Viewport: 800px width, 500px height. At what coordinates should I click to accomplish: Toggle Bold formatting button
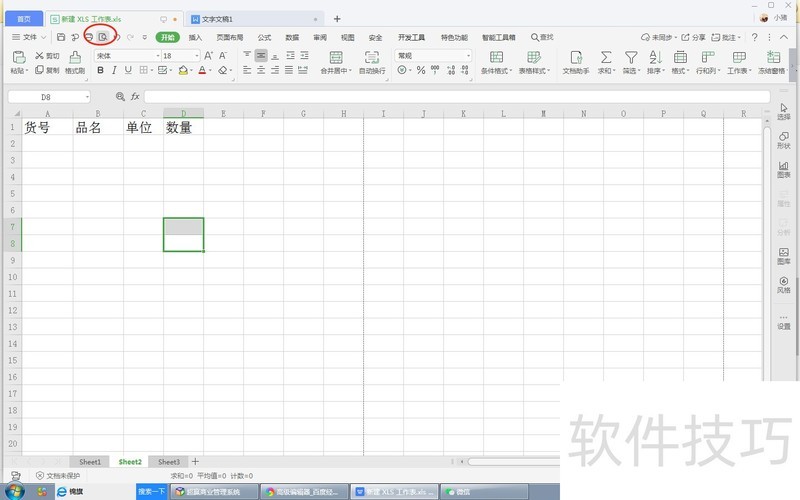pyautogui.click(x=100, y=71)
